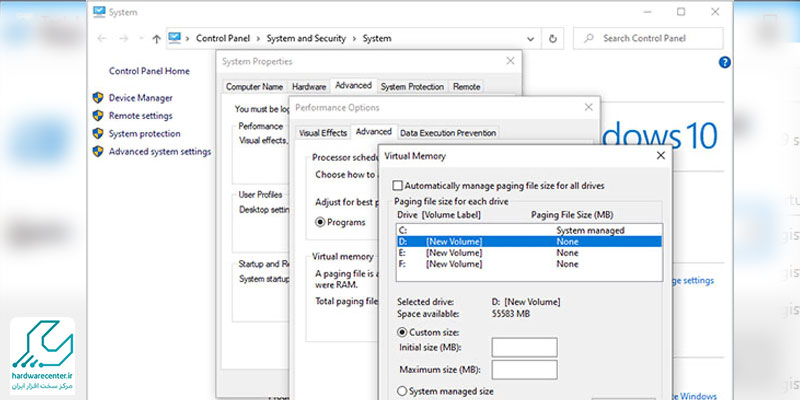The width and height of the screenshot is (800, 400).
Task: Close the Virtual Memory dialog
Action: point(661,156)
